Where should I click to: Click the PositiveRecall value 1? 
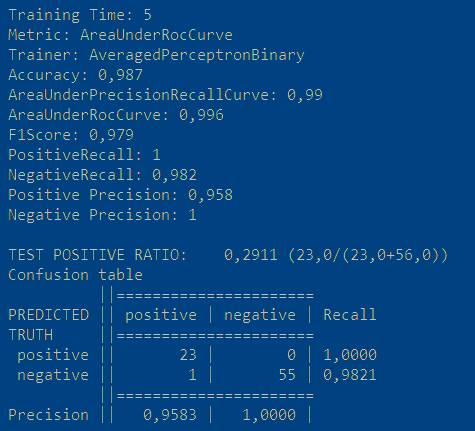point(156,155)
